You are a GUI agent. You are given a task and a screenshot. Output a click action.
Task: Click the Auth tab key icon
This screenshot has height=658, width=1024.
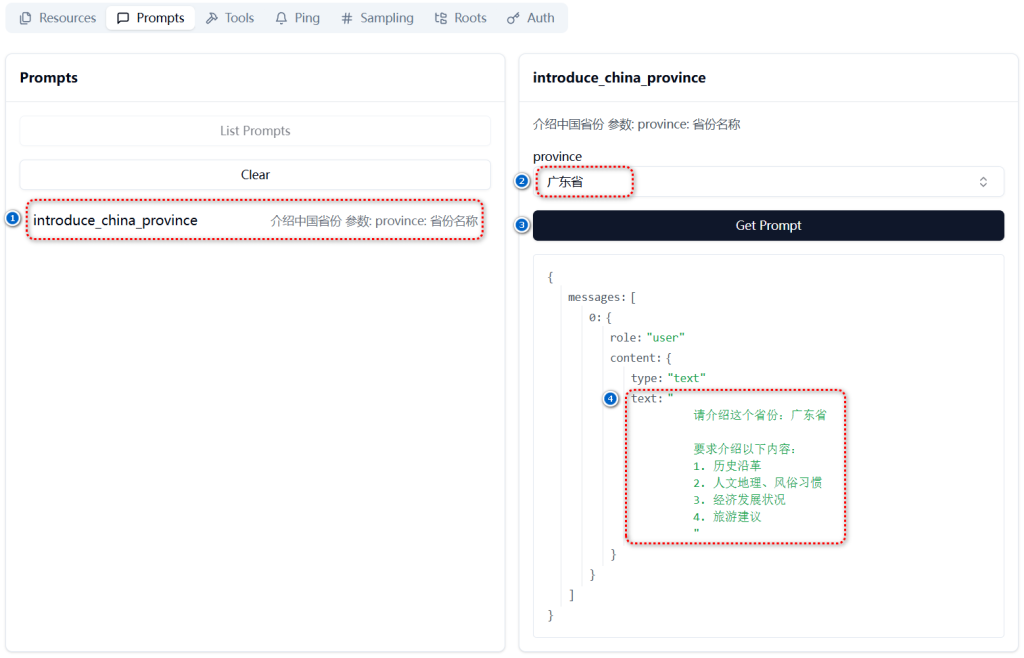pyautogui.click(x=513, y=18)
